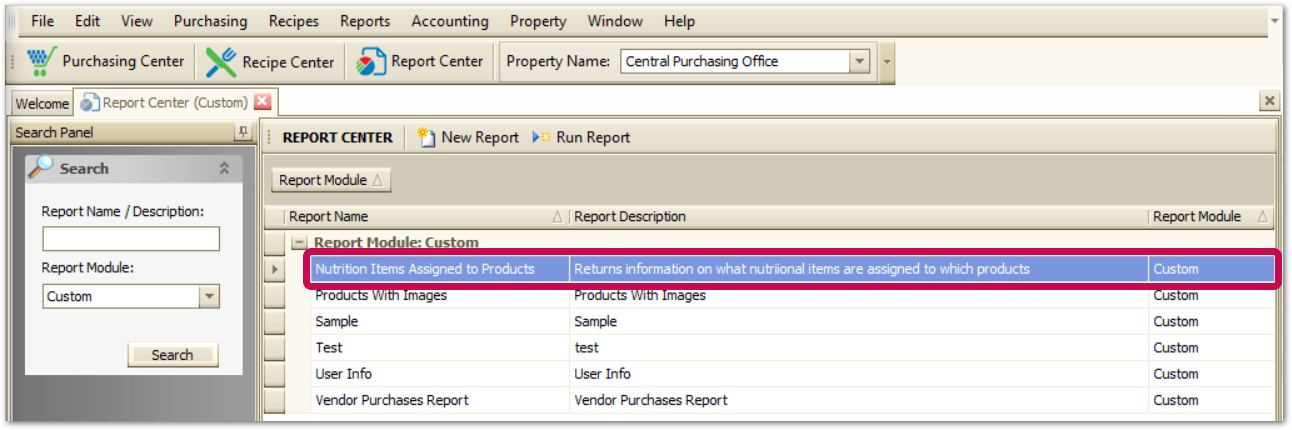Sort by Report Description column
1292x430 pixels.
[858, 216]
